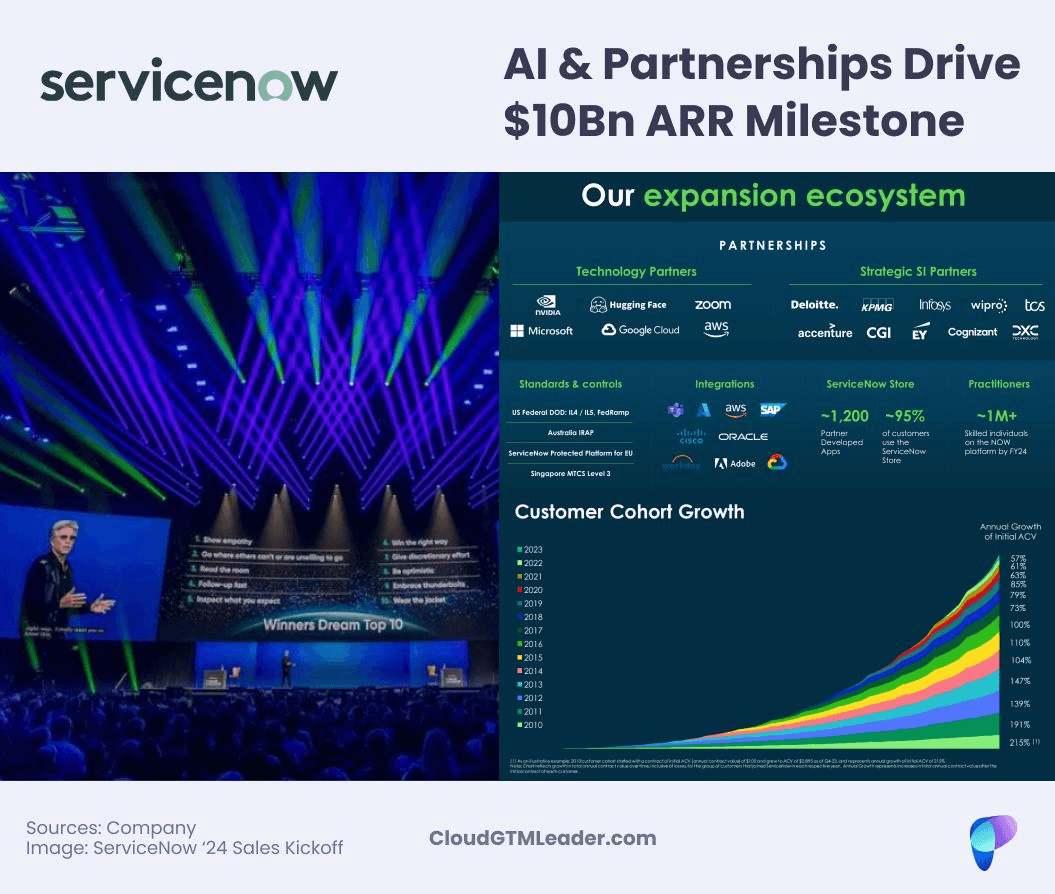Select the Workday logo
This screenshot has width=1055, height=894.
tap(681, 462)
